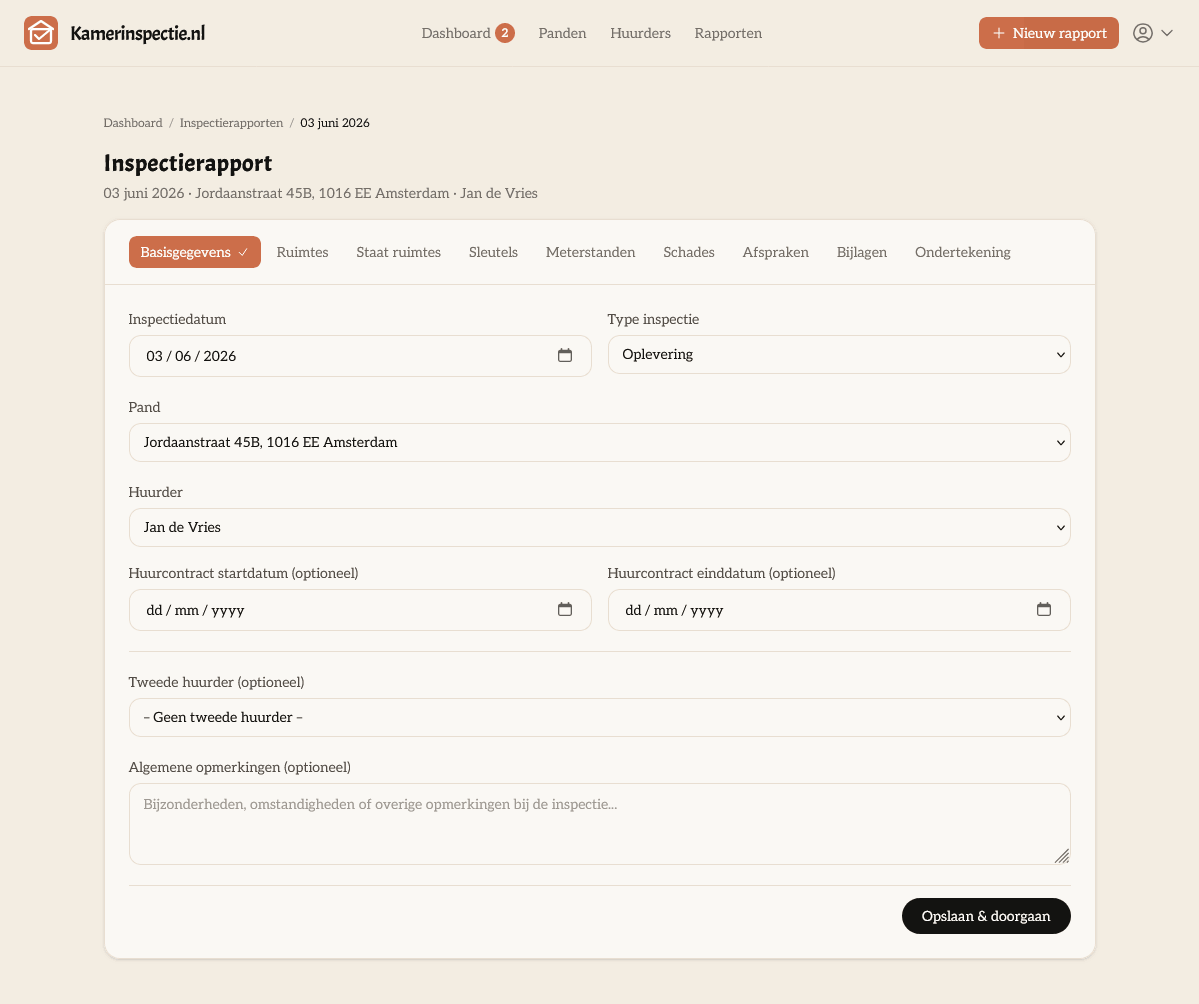Viewport: 1199px width, 1004px height.
Task: Open the Type inspectie dropdown
Action: (839, 354)
